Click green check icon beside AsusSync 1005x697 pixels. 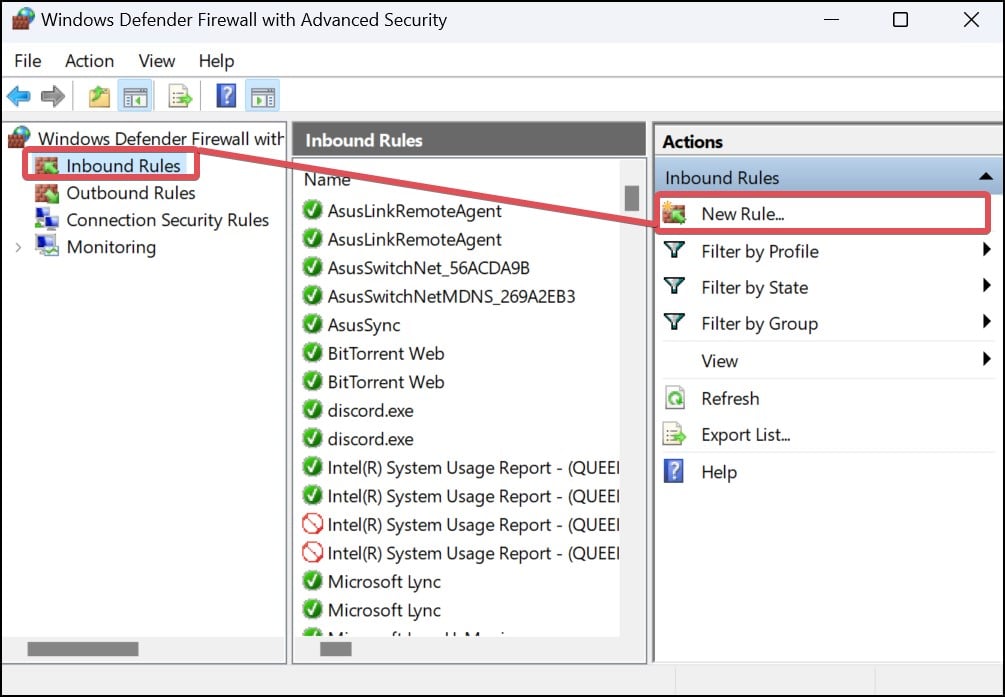[312, 324]
